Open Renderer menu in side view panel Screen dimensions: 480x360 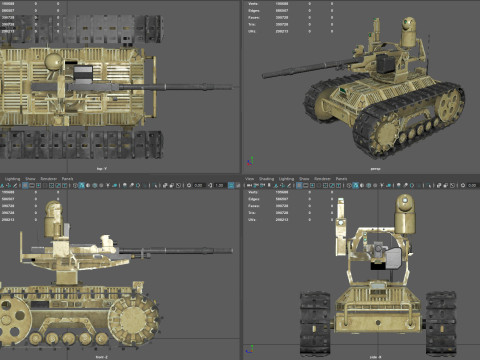[x=322, y=179]
